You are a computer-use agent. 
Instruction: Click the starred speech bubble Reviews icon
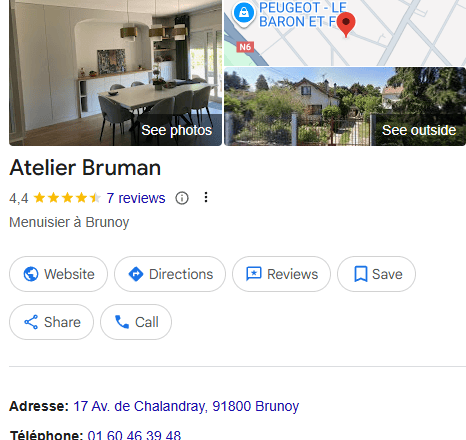tap(254, 274)
